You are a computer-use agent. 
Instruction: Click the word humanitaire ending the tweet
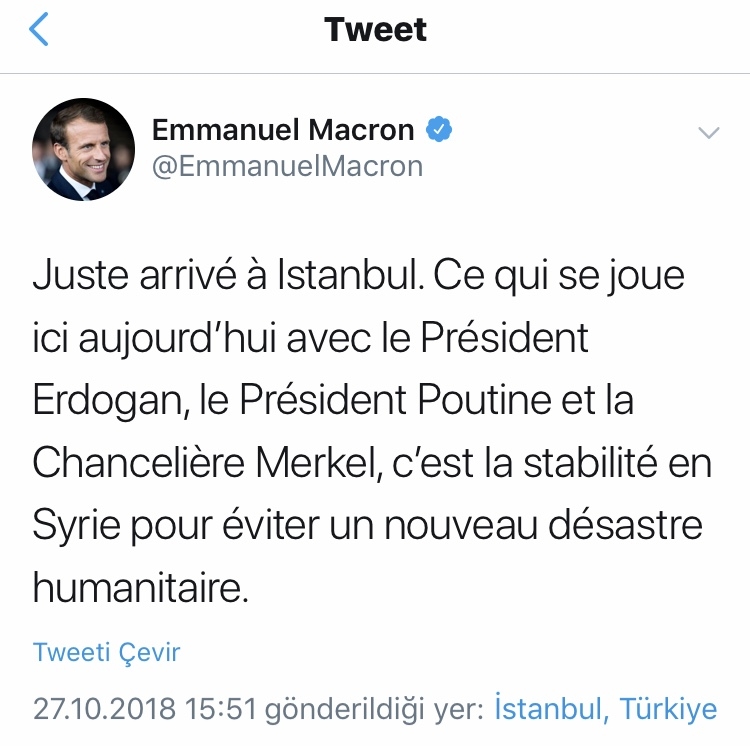click(139, 588)
